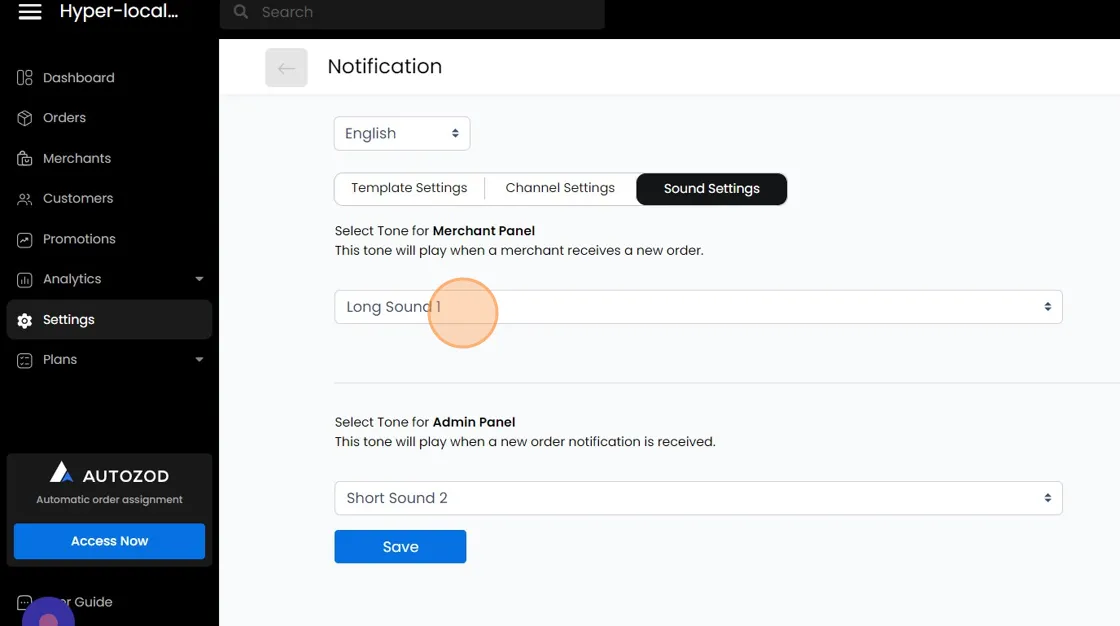Open the English language dropdown

[401, 134]
